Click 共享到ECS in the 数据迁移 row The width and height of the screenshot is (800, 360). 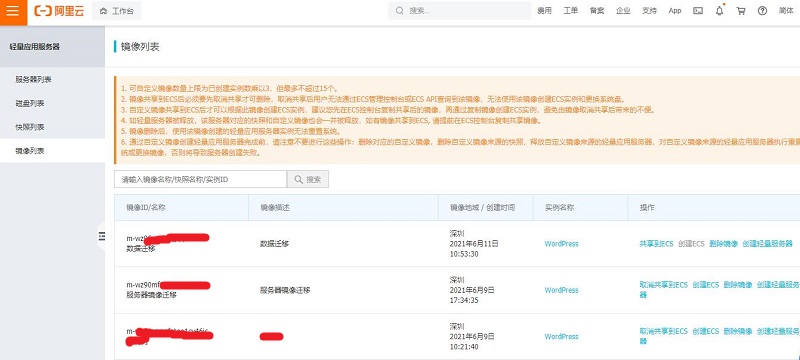click(x=656, y=244)
